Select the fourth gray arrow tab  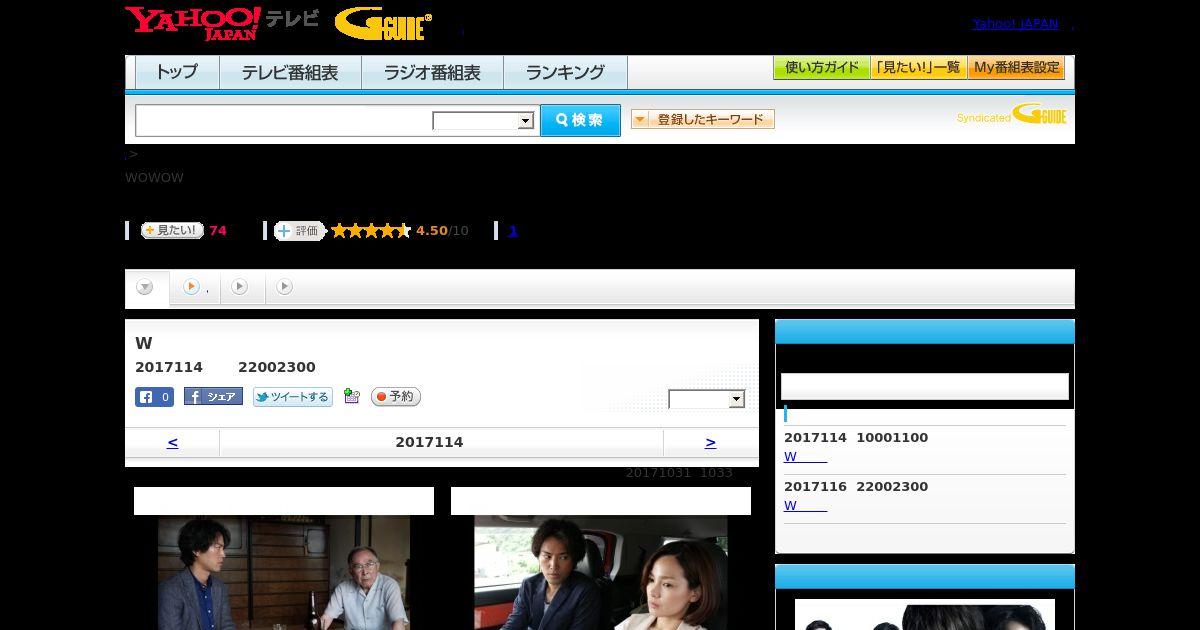click(x=285, y=287)
